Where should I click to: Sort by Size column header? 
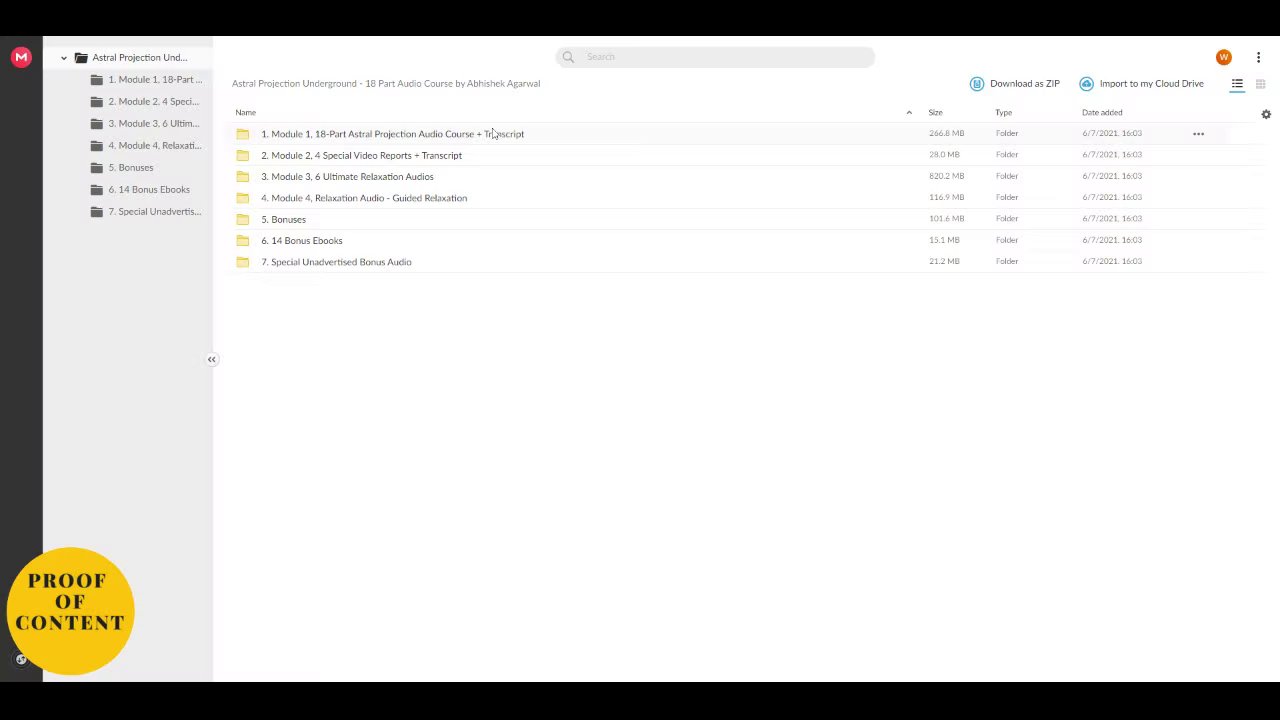[x=936, y=113]
